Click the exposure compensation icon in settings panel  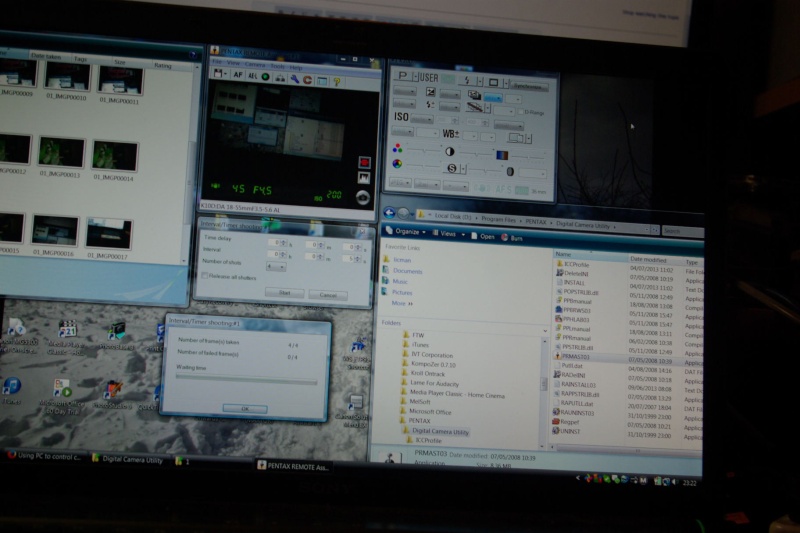(x=430, y=92)
